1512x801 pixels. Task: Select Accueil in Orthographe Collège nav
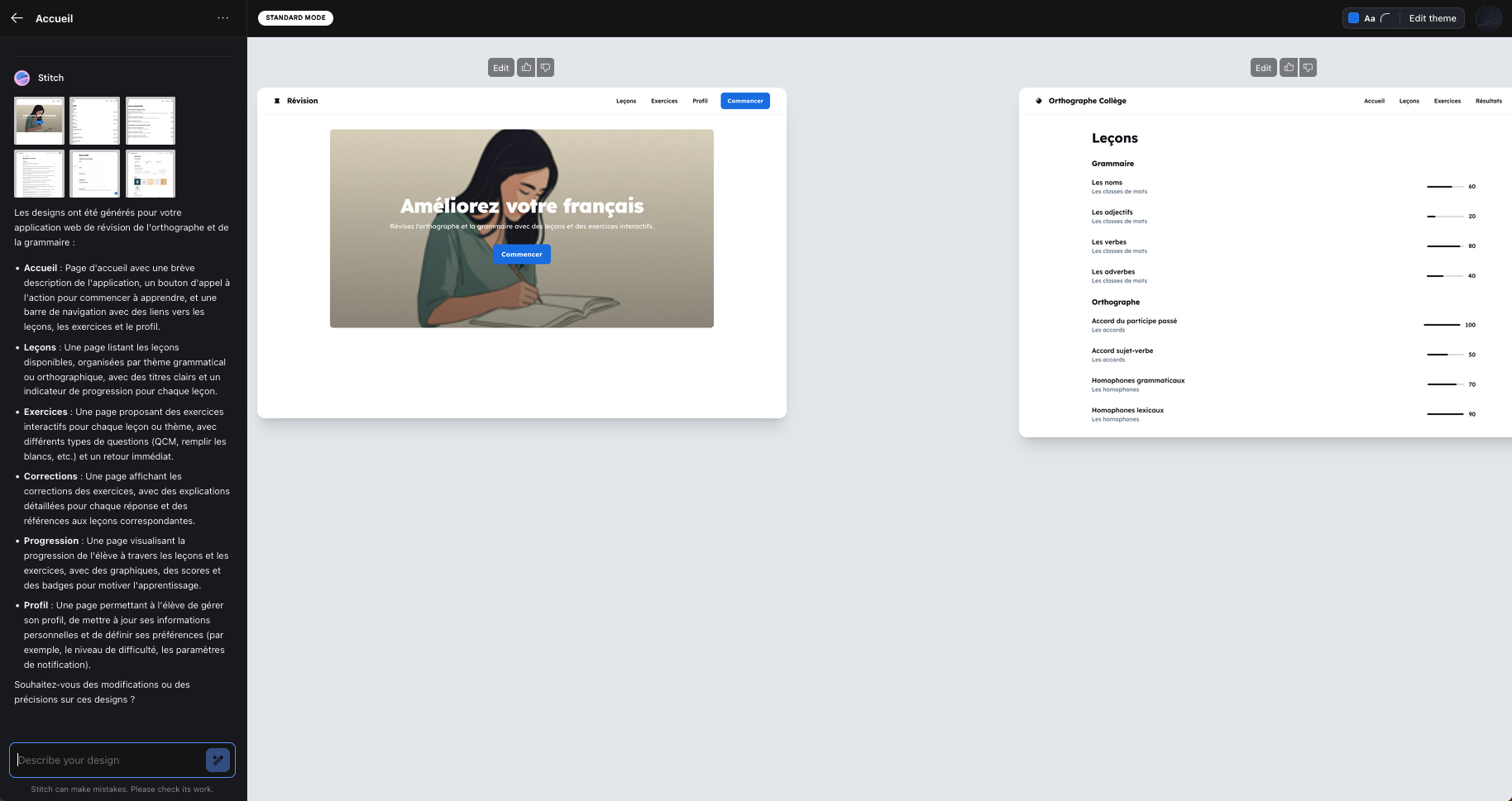pos(1374,101)
